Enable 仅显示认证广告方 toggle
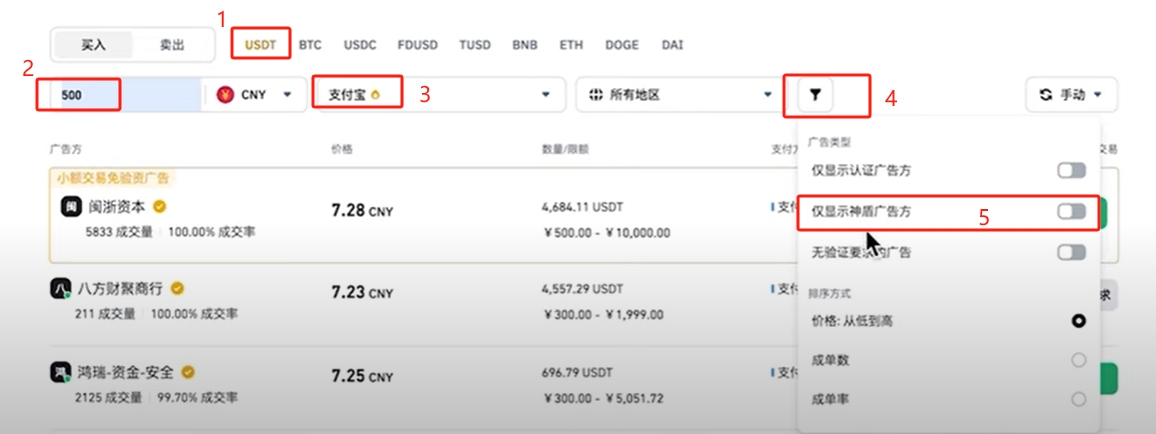This screenshot has height=434, width=1156. point(1071,171)
